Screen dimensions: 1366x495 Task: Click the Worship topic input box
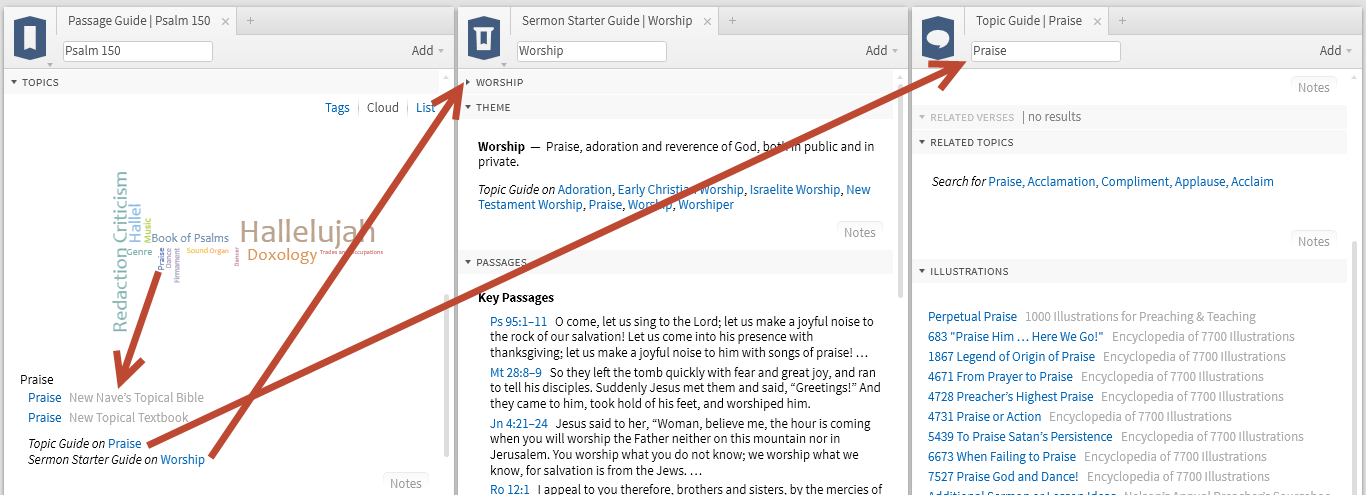coord(592,51)
